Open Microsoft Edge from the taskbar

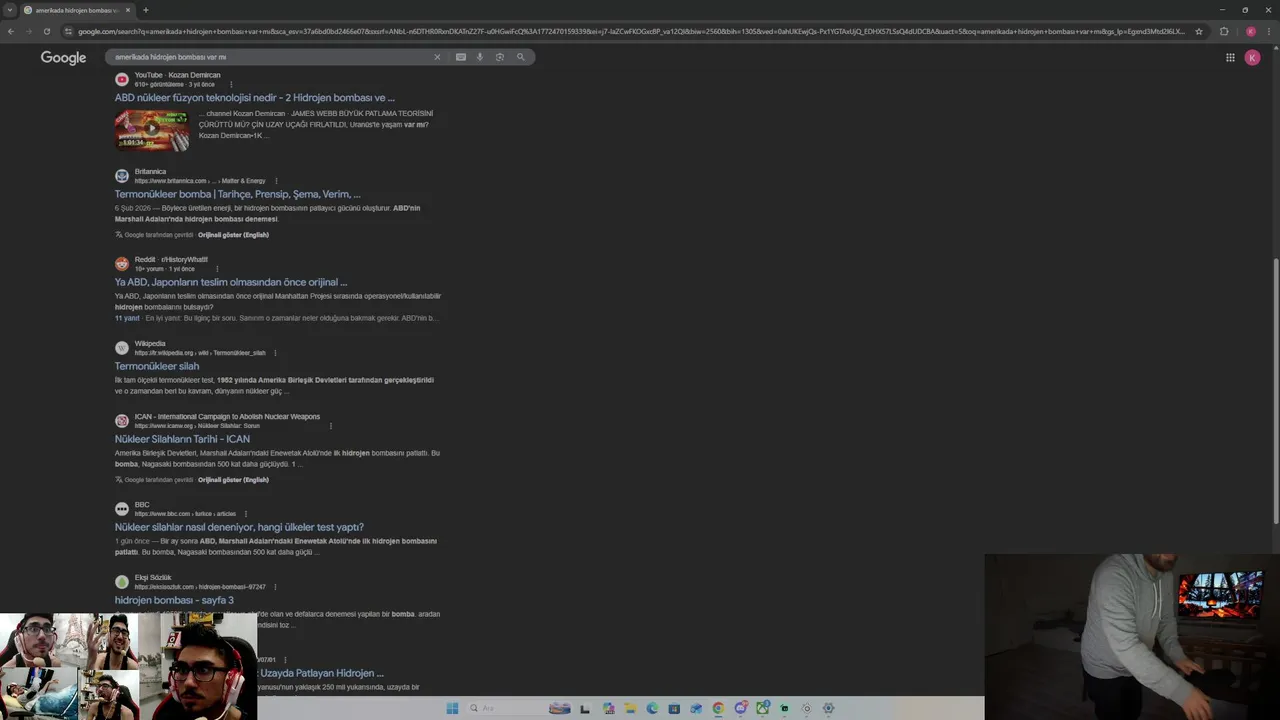[x=652, y=708]
